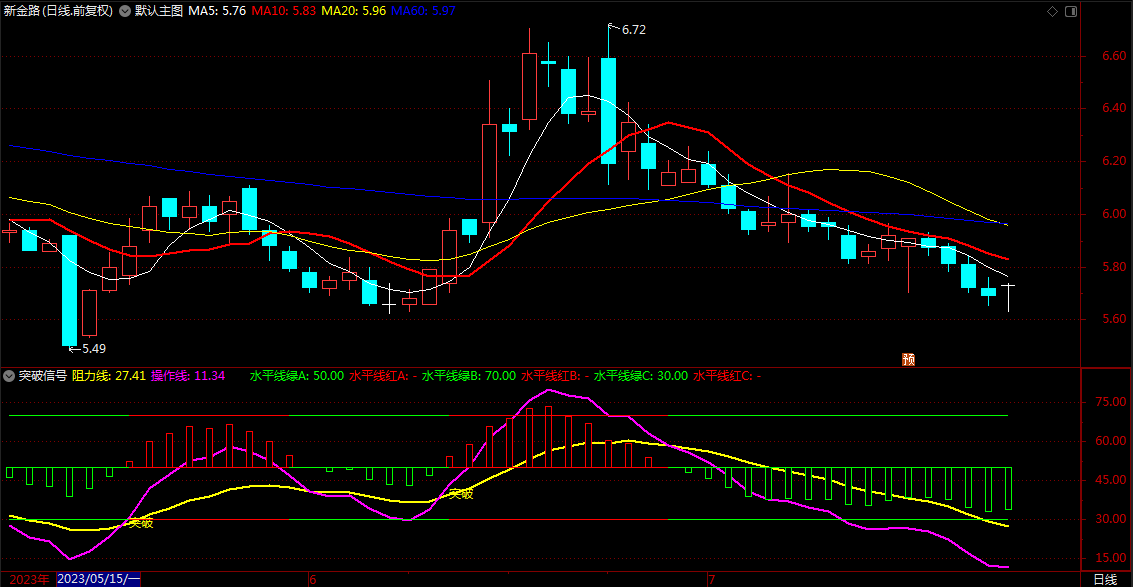Expand the 突破信号 indicator dropdown arrow
This screenshot has height=587, width=1133.
(x=9, y=376)
